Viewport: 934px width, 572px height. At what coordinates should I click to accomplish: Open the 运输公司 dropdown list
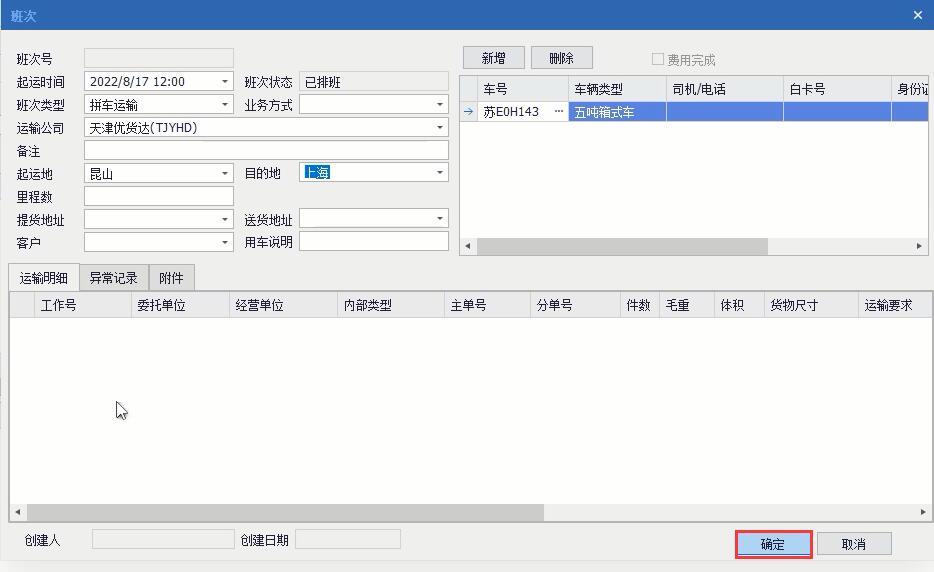point(440,128)
